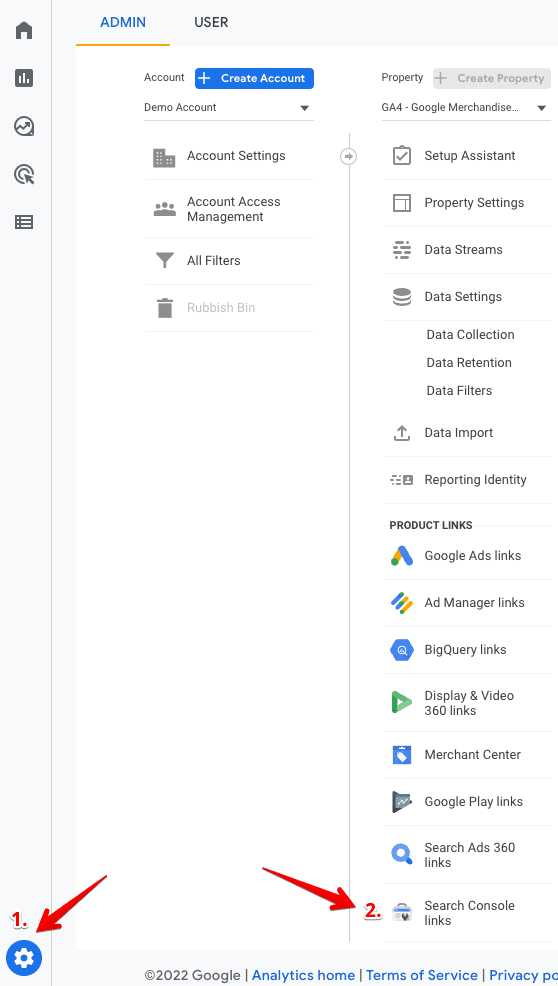558x986 pixels.
Task: Open the GA4 property selector dropdown
Action: pyautogui.click(x=466, y=108)
